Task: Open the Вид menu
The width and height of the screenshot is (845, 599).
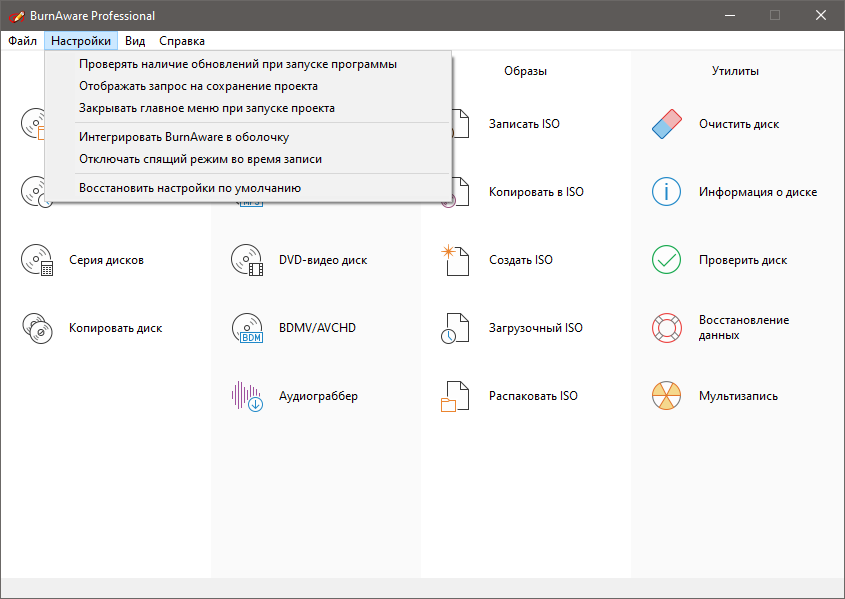Action: [135, 41]
